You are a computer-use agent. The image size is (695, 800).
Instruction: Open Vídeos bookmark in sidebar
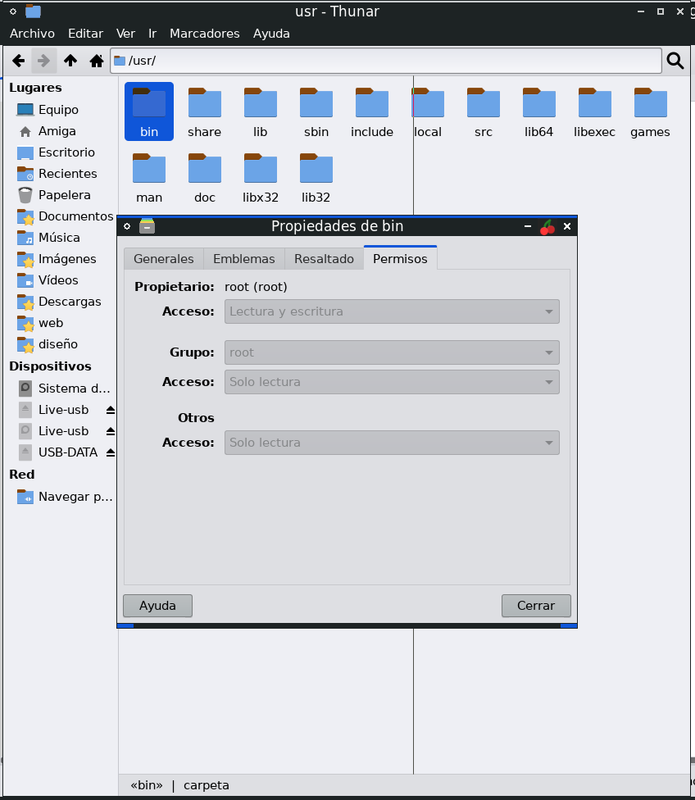tap(60, 280)
